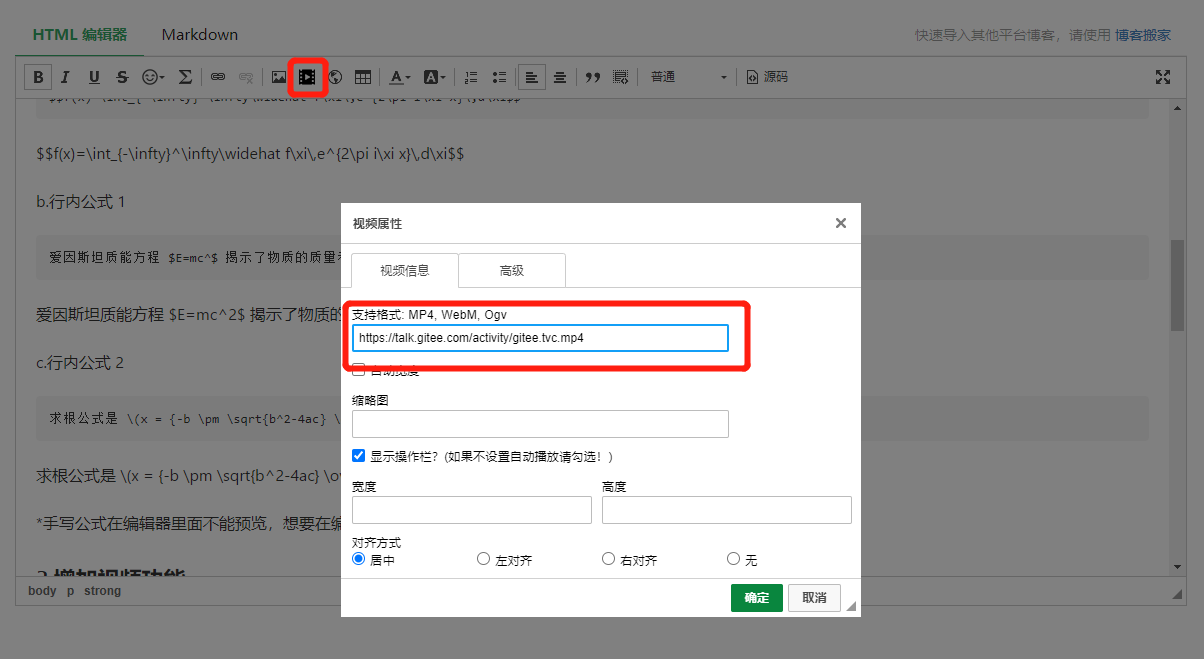Viewport: 1204px width, 659px height.
Task: Click the bulleted list icon
Action: 500,77
